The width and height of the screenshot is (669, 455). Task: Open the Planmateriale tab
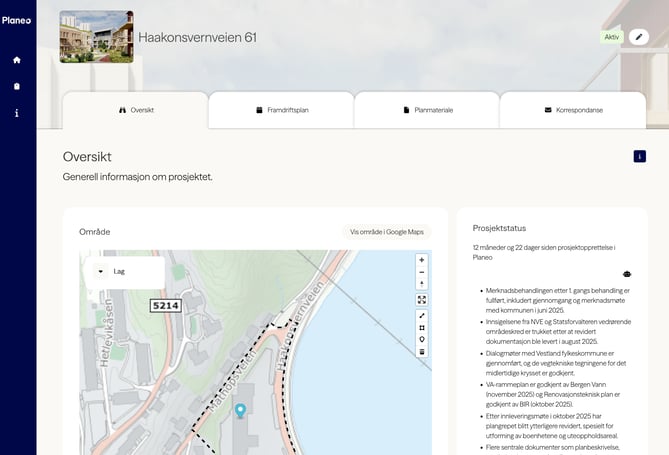coord(427,110)
